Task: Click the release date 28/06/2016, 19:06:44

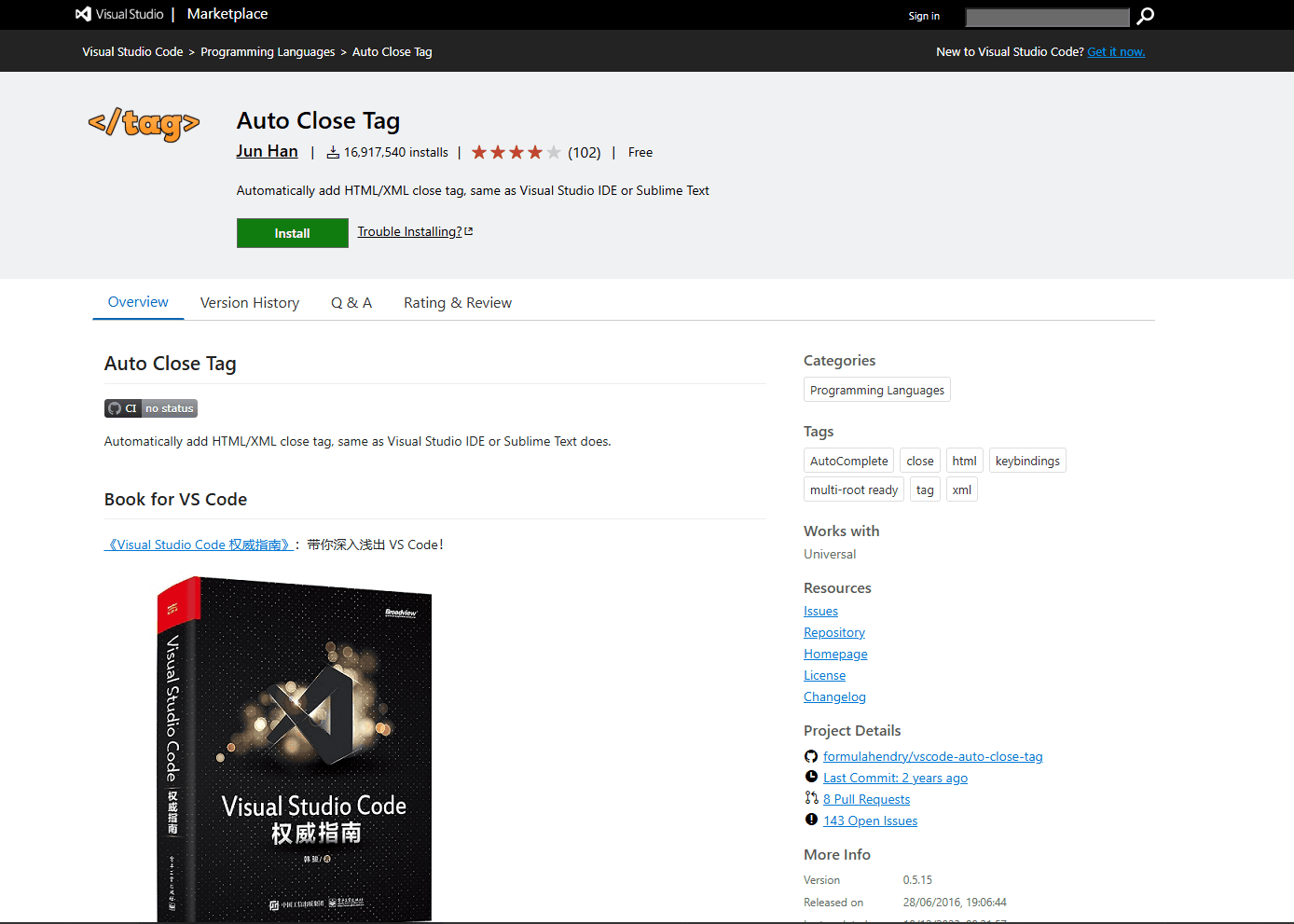Action: [x=955, y=903]
